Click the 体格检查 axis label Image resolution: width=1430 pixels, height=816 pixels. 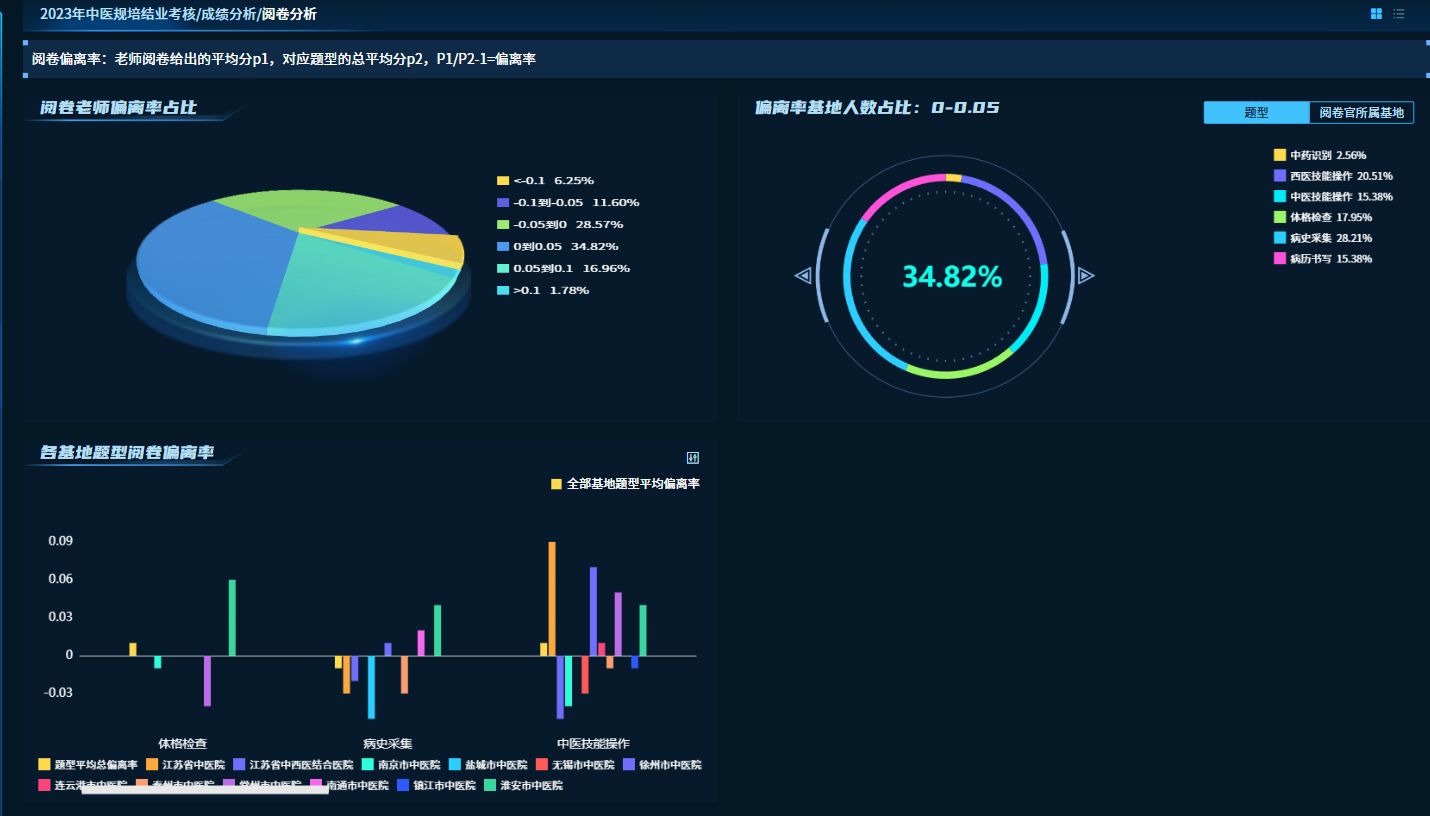tap(183, 743)
